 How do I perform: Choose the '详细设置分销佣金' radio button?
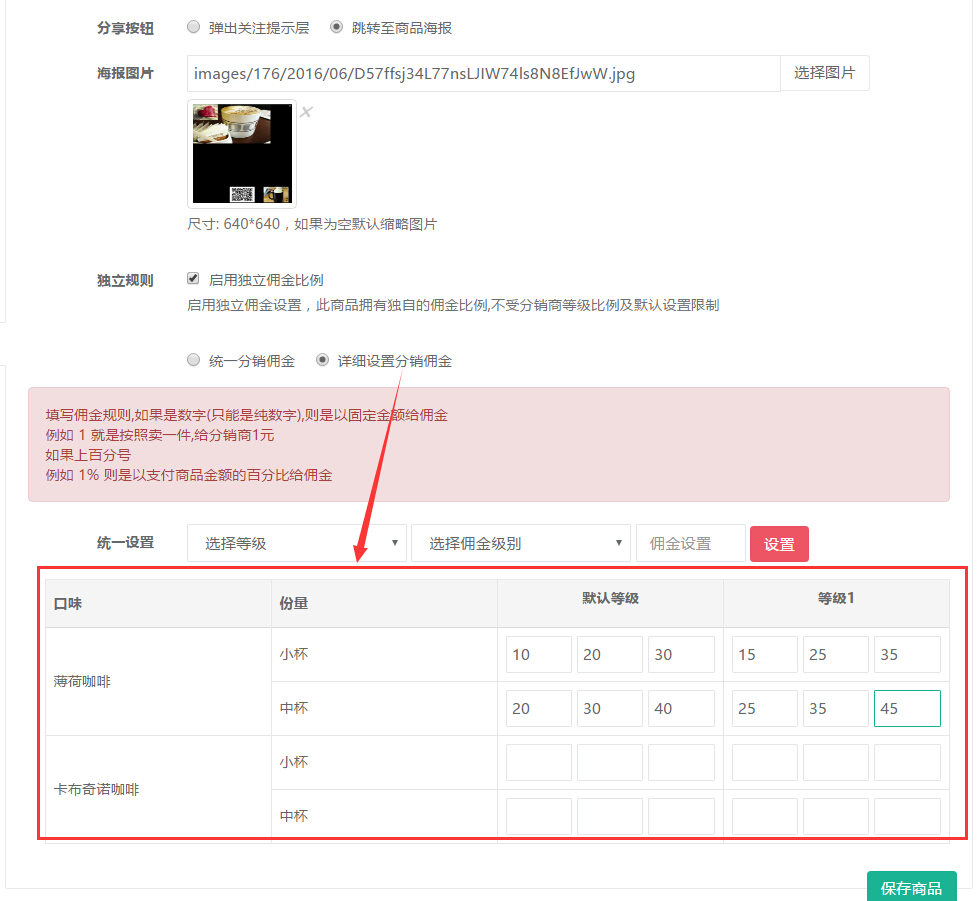[x=322, y=360]
